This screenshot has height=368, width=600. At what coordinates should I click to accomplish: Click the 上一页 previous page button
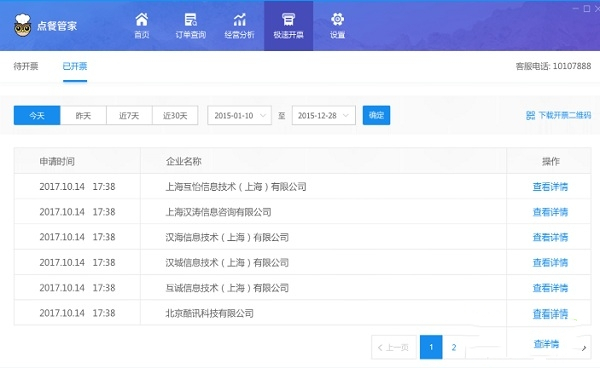394,347
